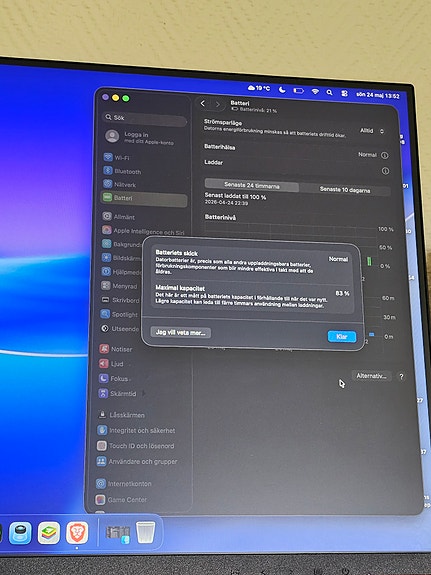Click the Sök search field
Screen dimensions: 431x575
pos(145,118)
